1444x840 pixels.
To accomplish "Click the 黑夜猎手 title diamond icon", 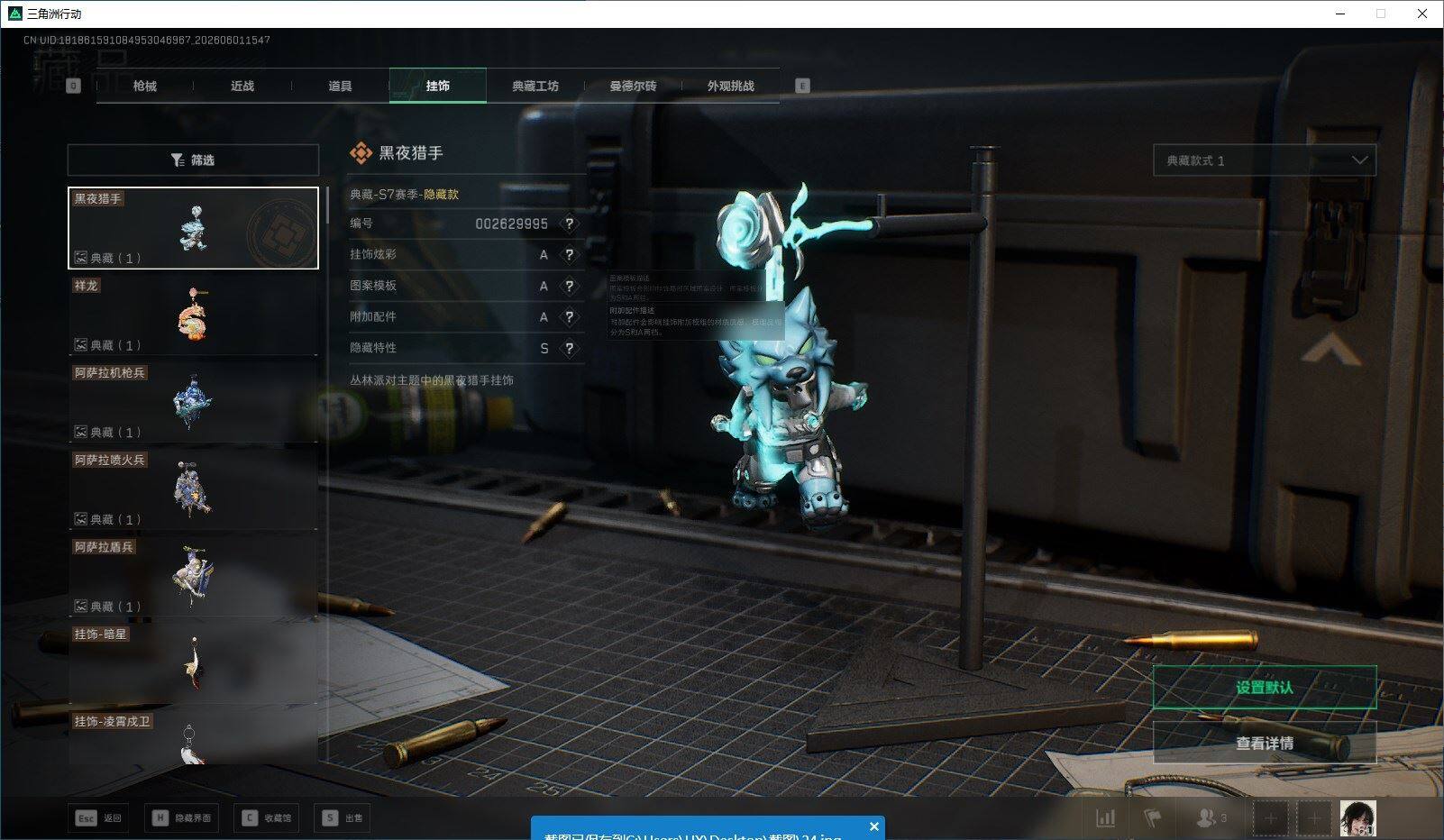I will point(361,153).
